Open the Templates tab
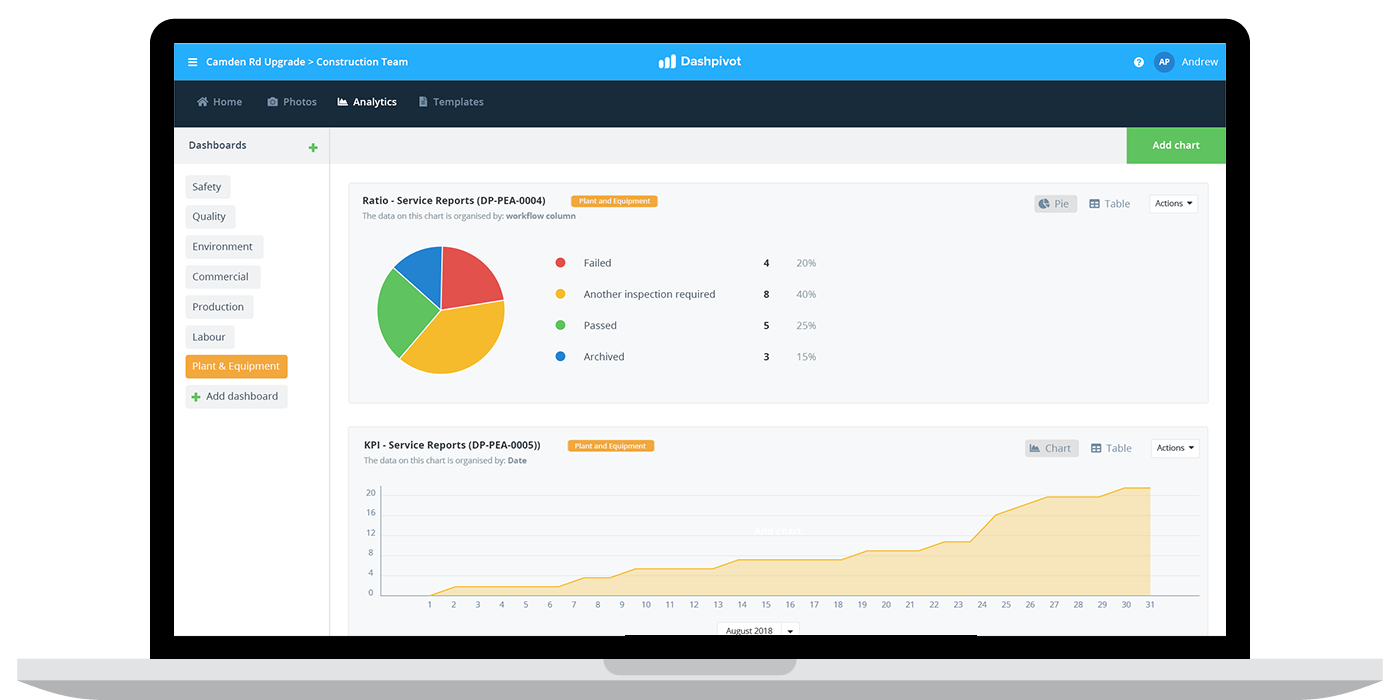Screen dimensions: 1400x700 pos(451,102)
